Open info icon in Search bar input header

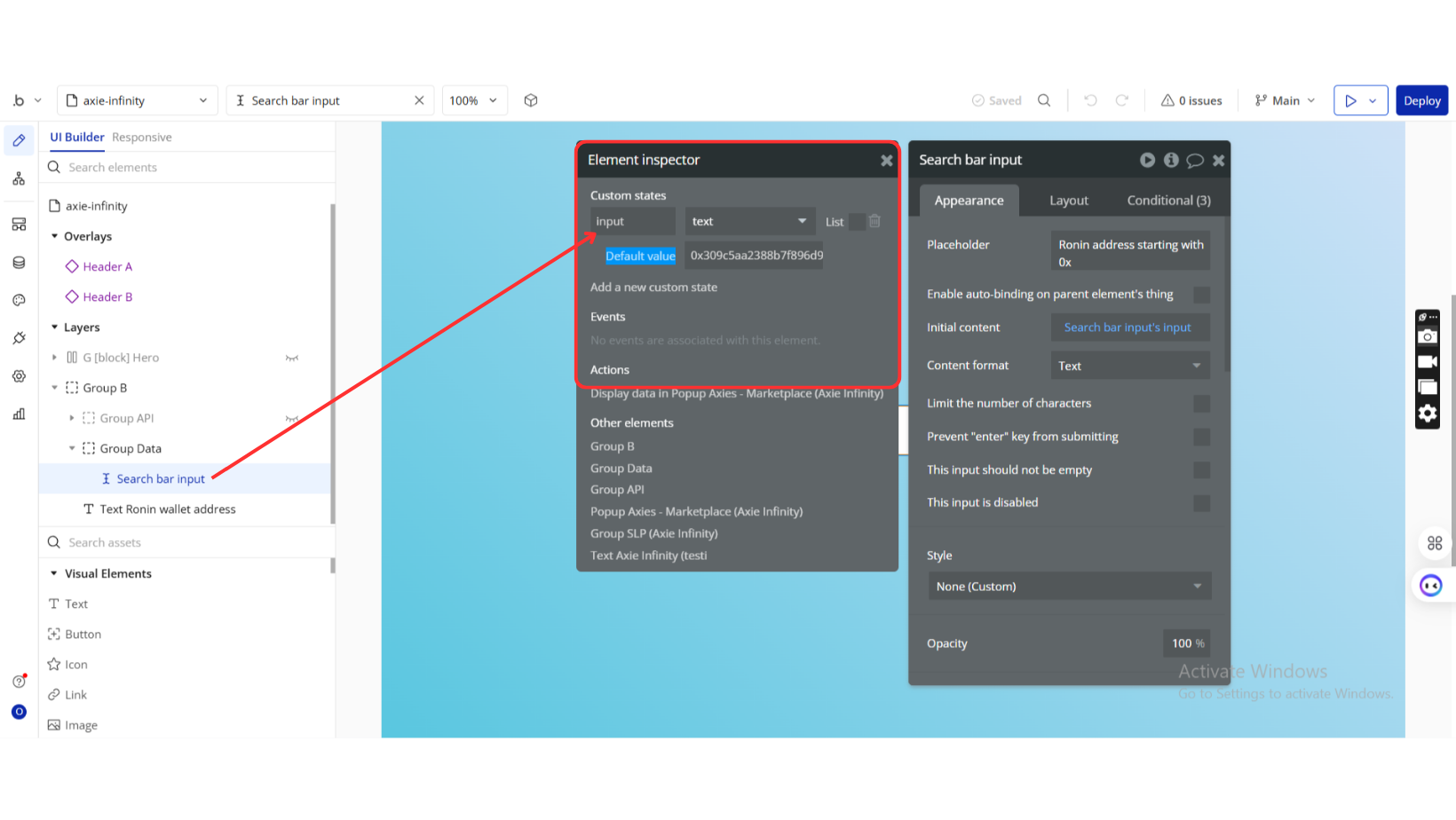tap(1172, 160)
